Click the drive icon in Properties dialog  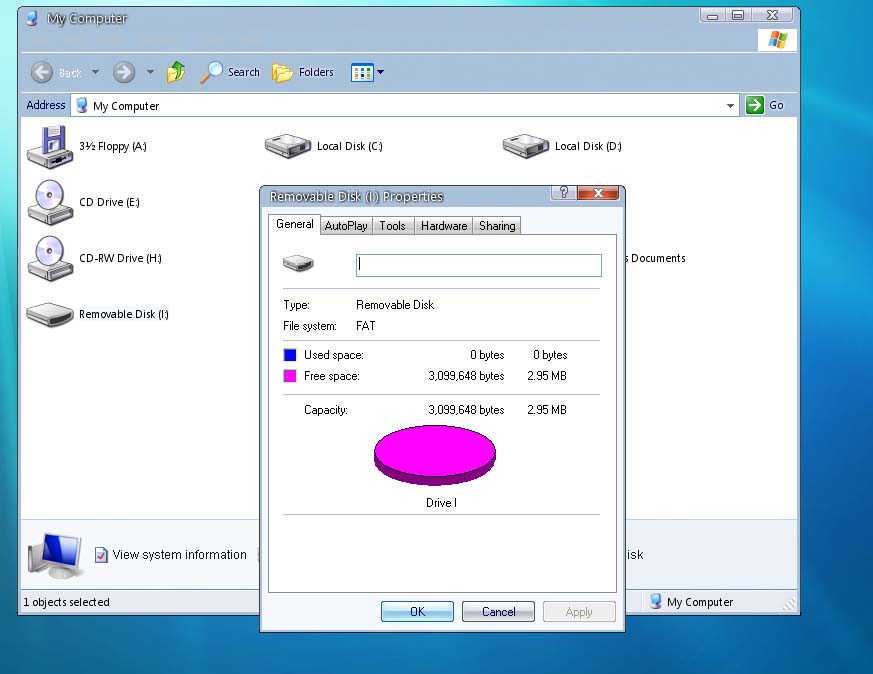(298, 263)
